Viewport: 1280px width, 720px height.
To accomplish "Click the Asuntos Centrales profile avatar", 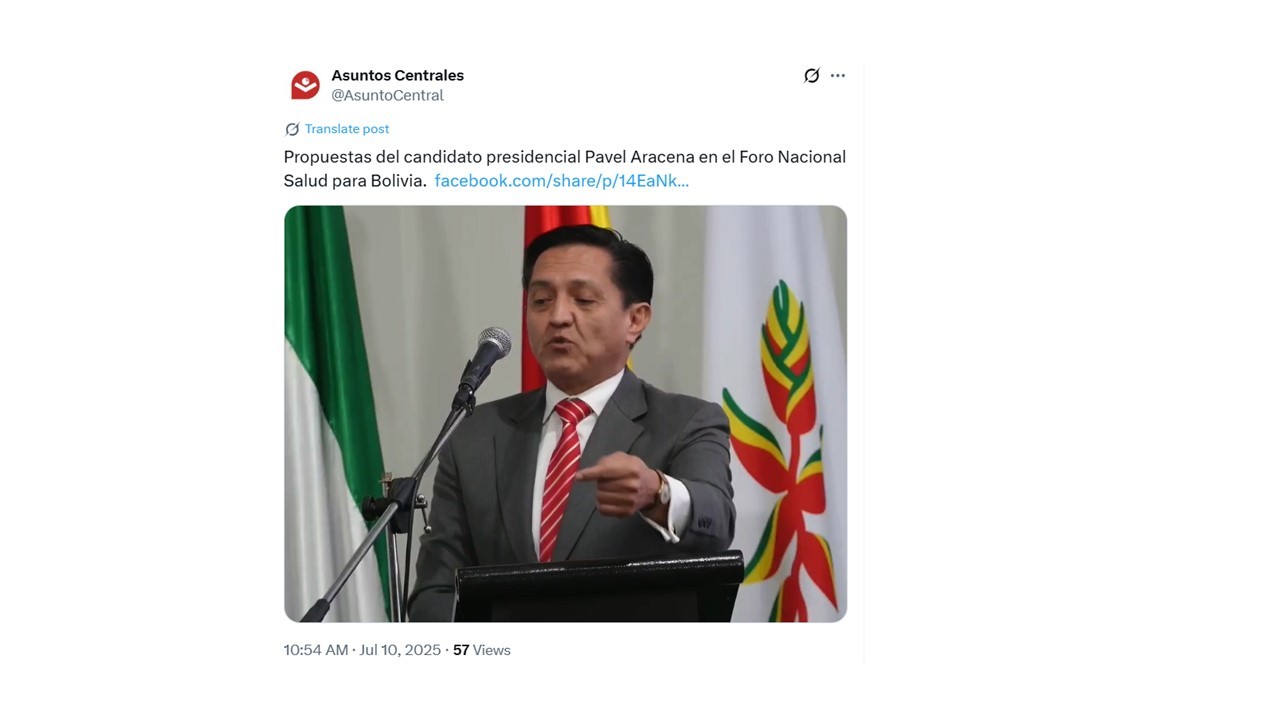I will click(305, 85).
